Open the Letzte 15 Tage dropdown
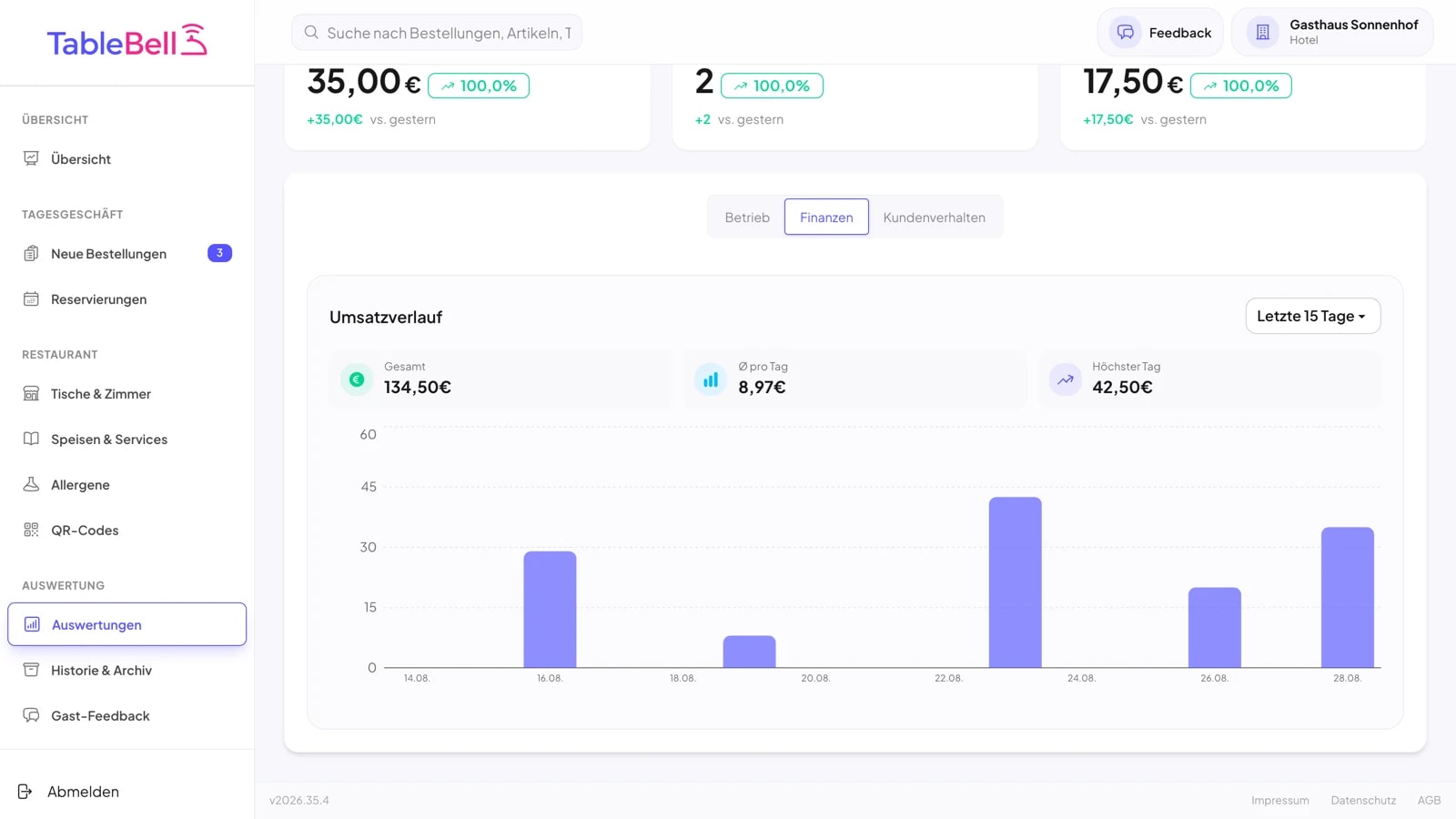This screenshot has width=1456, height=819. (1312, 316)
